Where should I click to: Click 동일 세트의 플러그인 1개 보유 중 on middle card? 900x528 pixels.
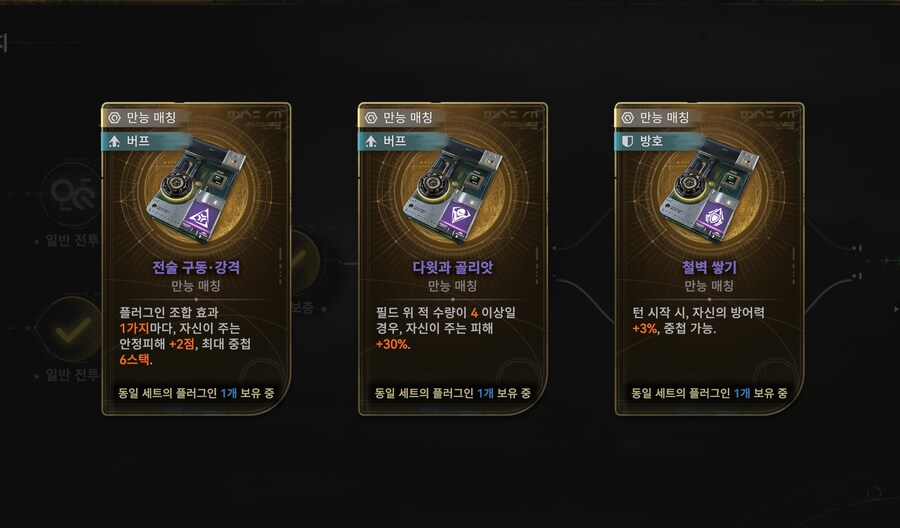[452, 393]
